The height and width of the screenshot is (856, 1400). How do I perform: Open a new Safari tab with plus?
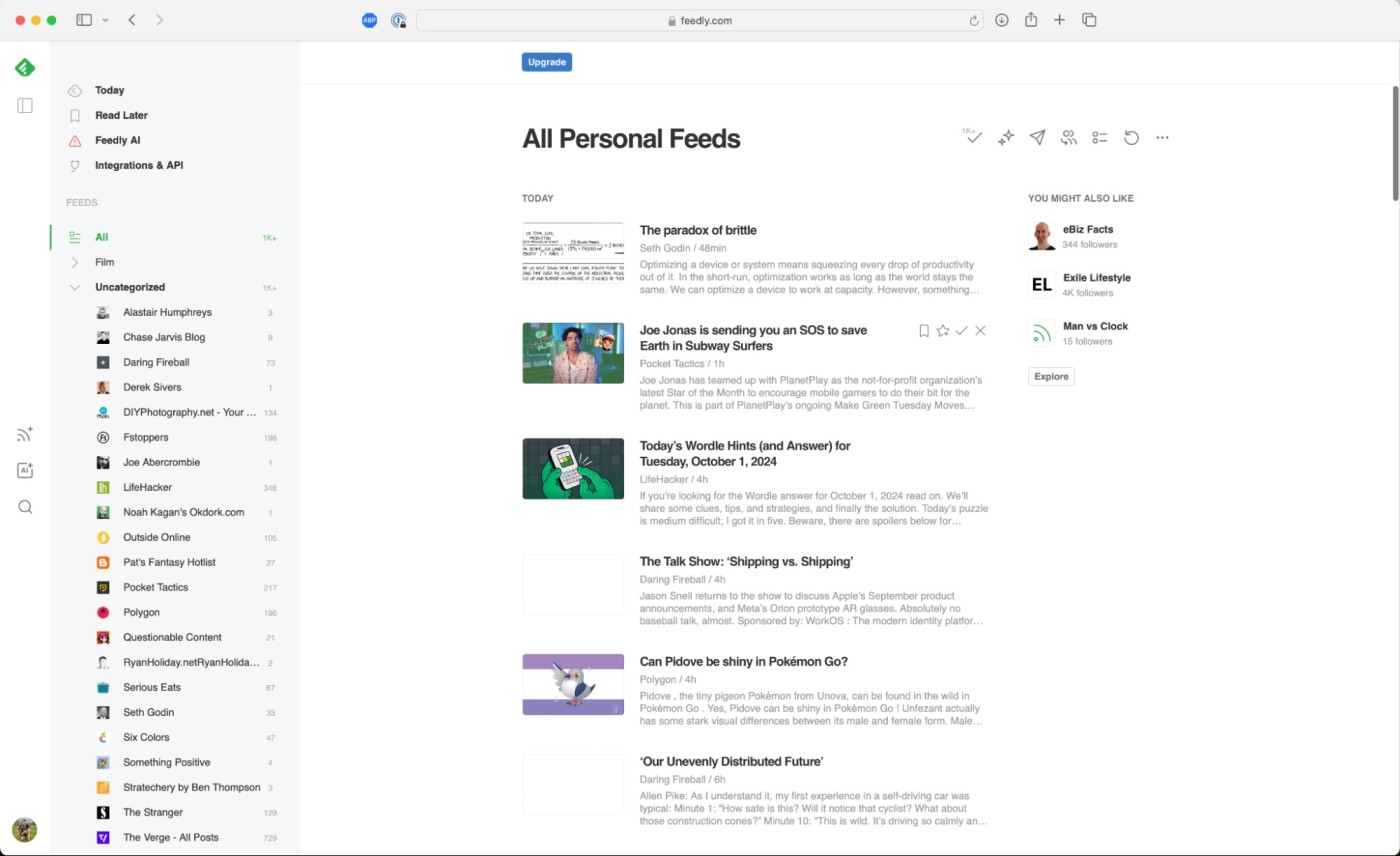(x=1060, y=20)
